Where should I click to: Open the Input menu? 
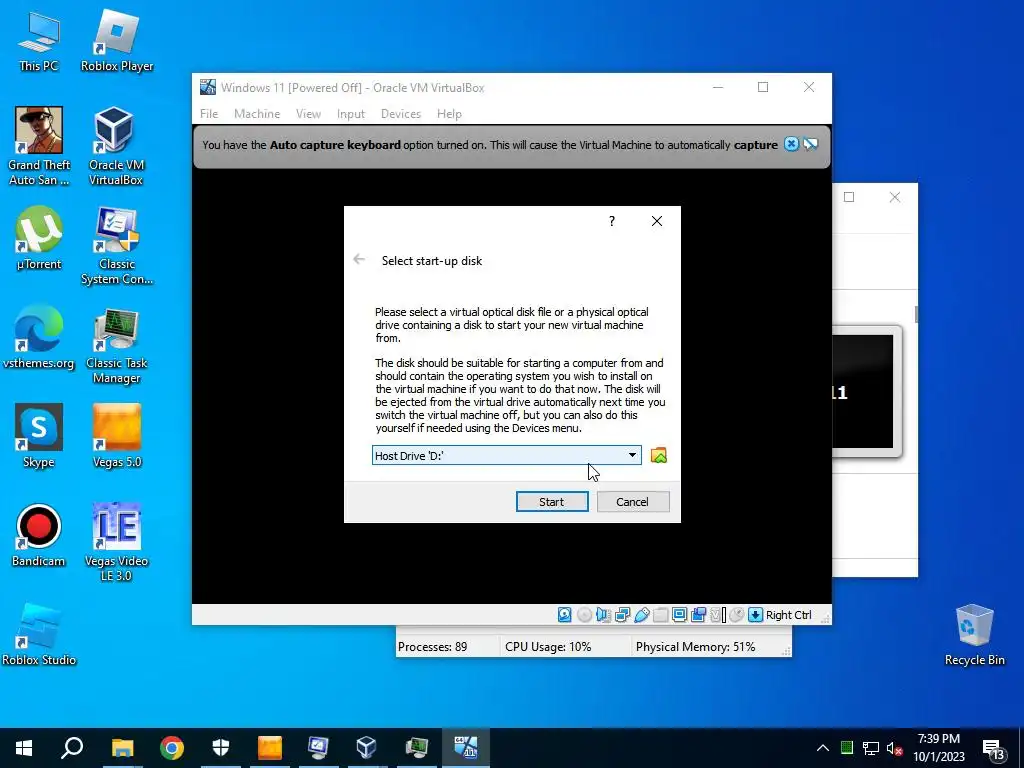click(x=351, y=114)
